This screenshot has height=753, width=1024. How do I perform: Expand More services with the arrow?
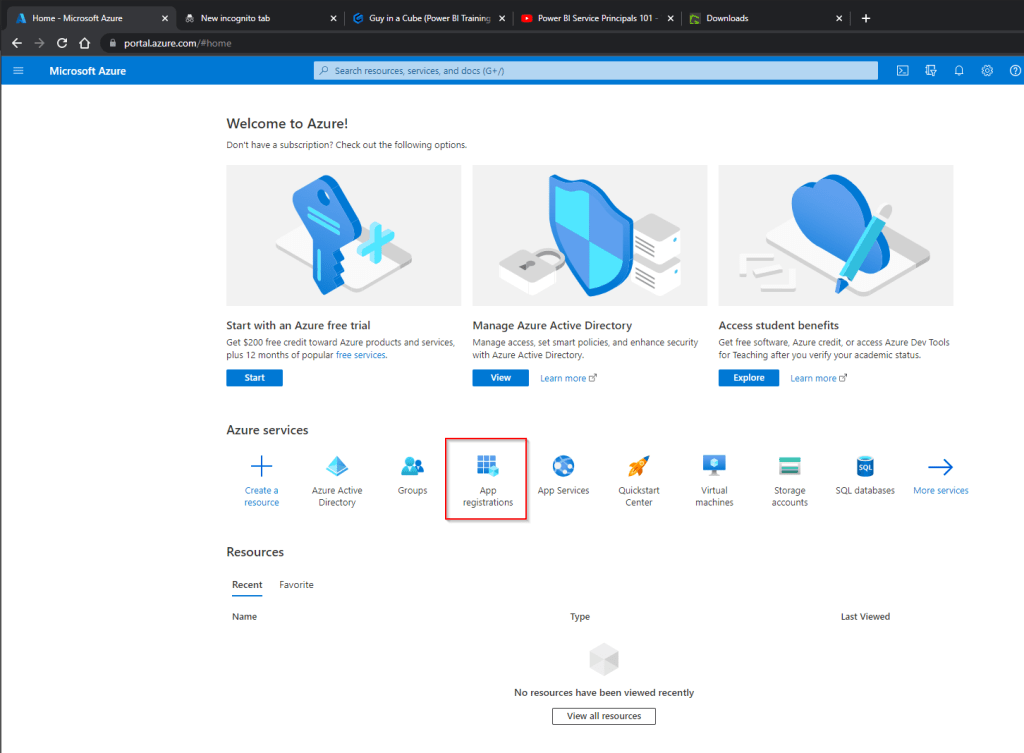tap(940, 465)
